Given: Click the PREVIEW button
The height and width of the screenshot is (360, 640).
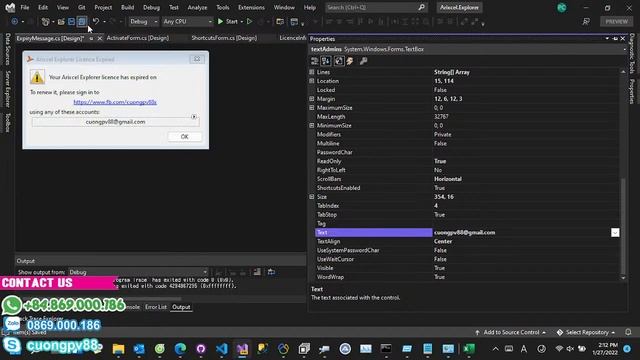Looking at the screenshot, I should click(x=616, y=21).
